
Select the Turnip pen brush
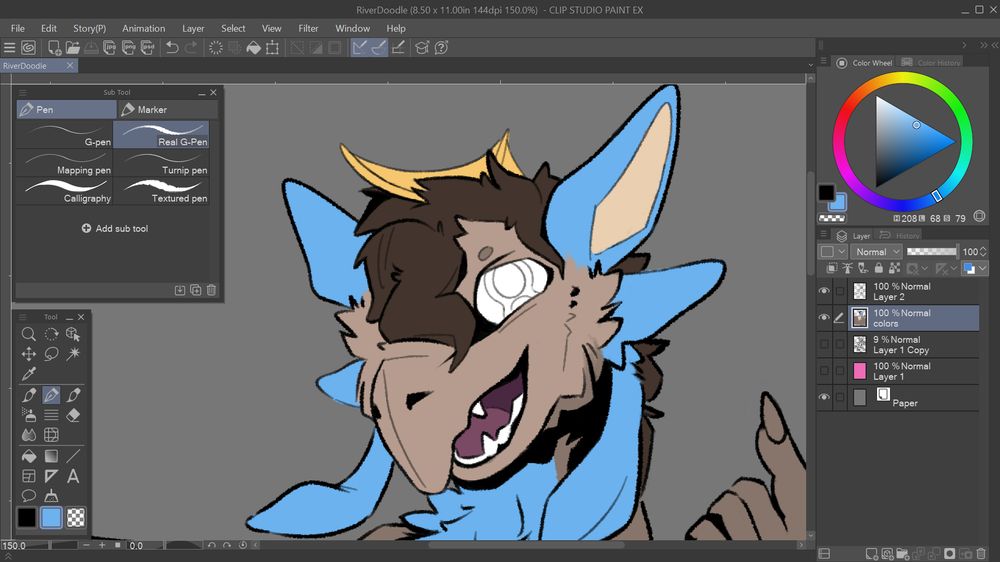[x=162, y=163]
